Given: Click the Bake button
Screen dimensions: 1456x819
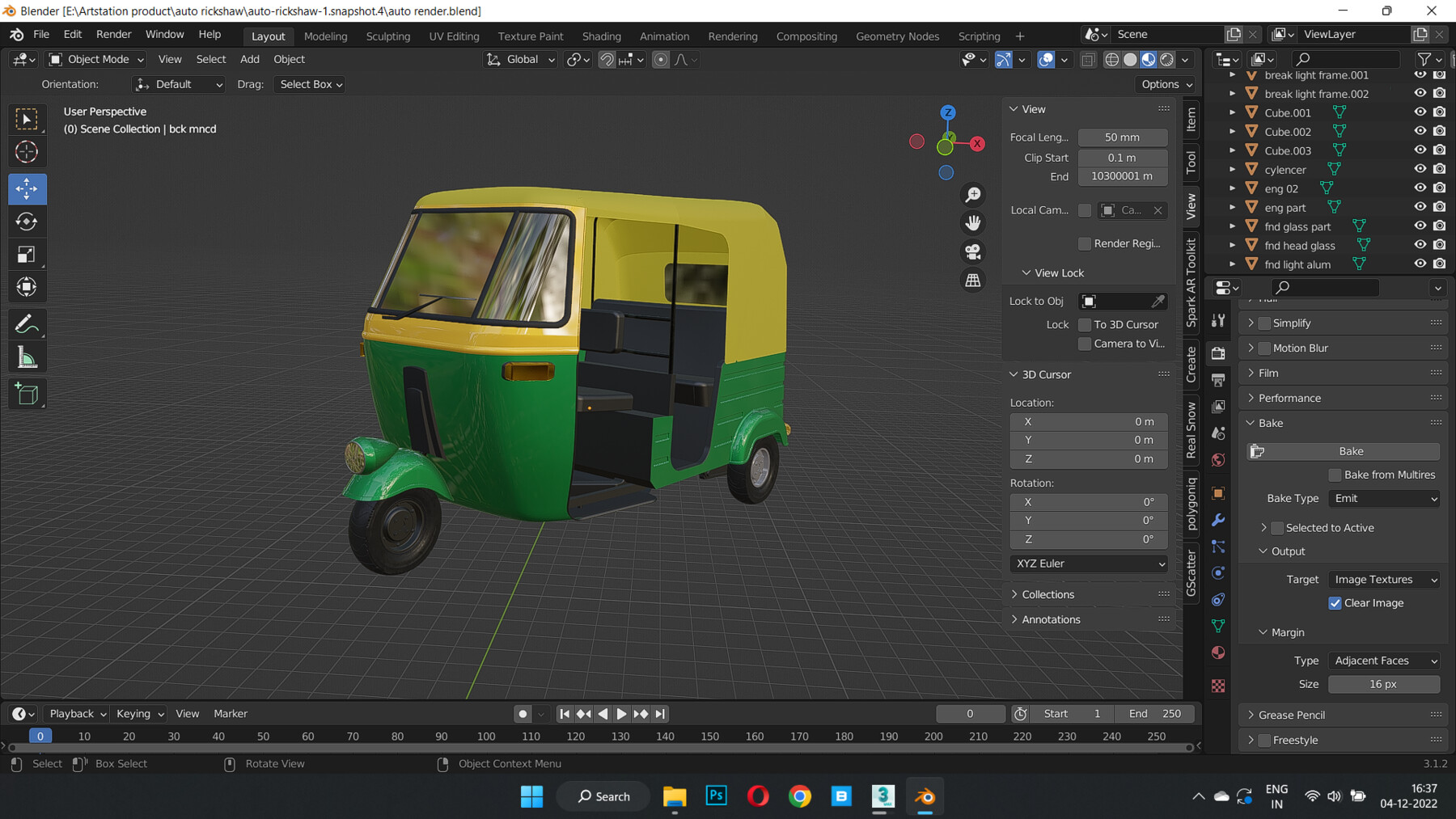Looking at the screenshot, I should [1350, 451].
